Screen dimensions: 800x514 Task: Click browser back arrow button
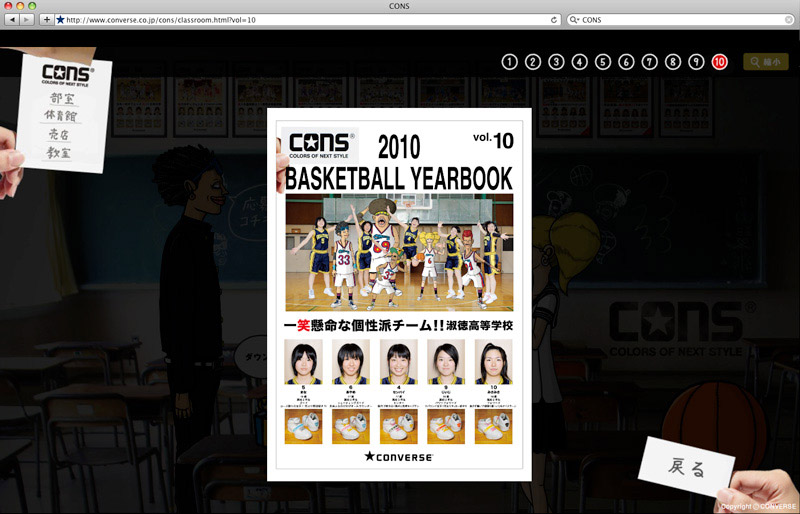pos(12,20)
